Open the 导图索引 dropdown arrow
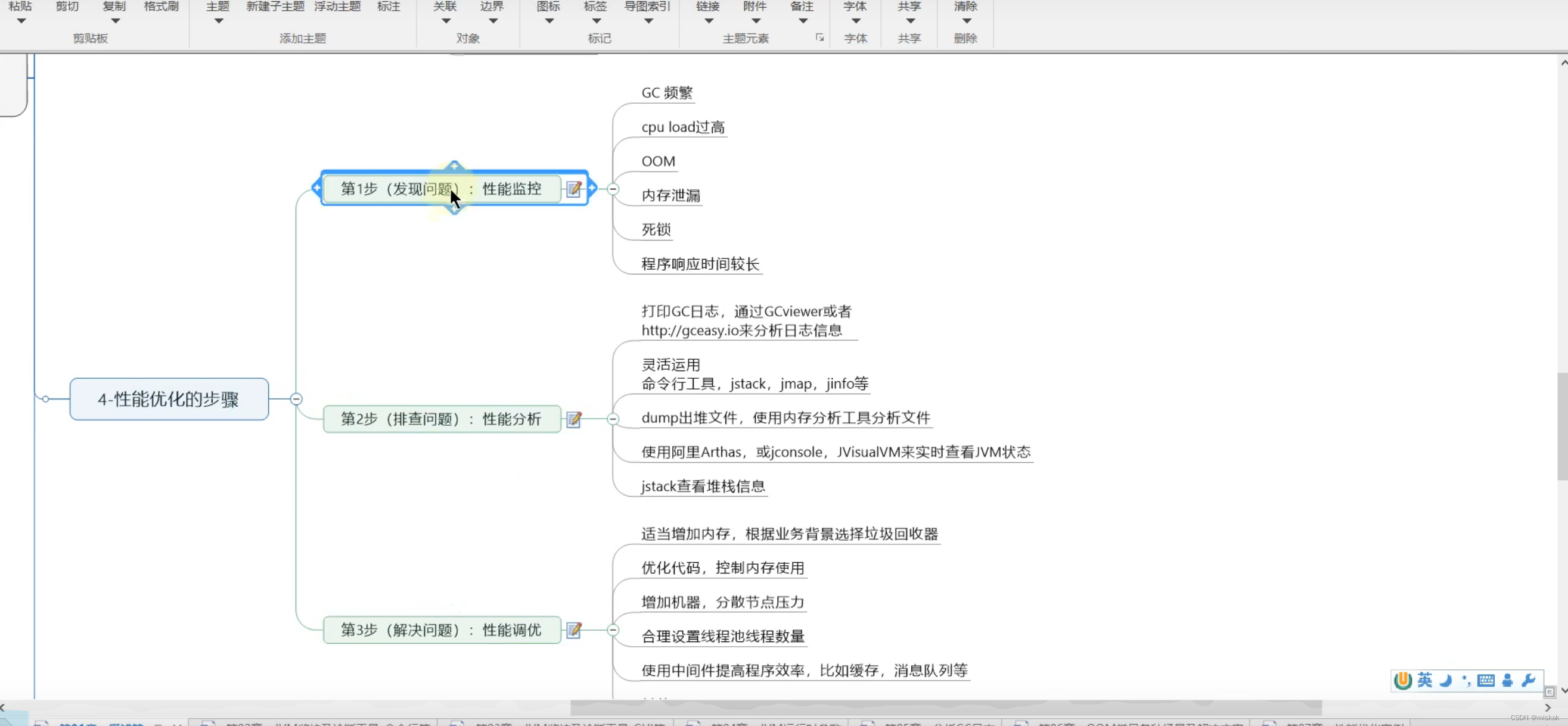Screen dimensions: 1568x726 pos(648,21)
